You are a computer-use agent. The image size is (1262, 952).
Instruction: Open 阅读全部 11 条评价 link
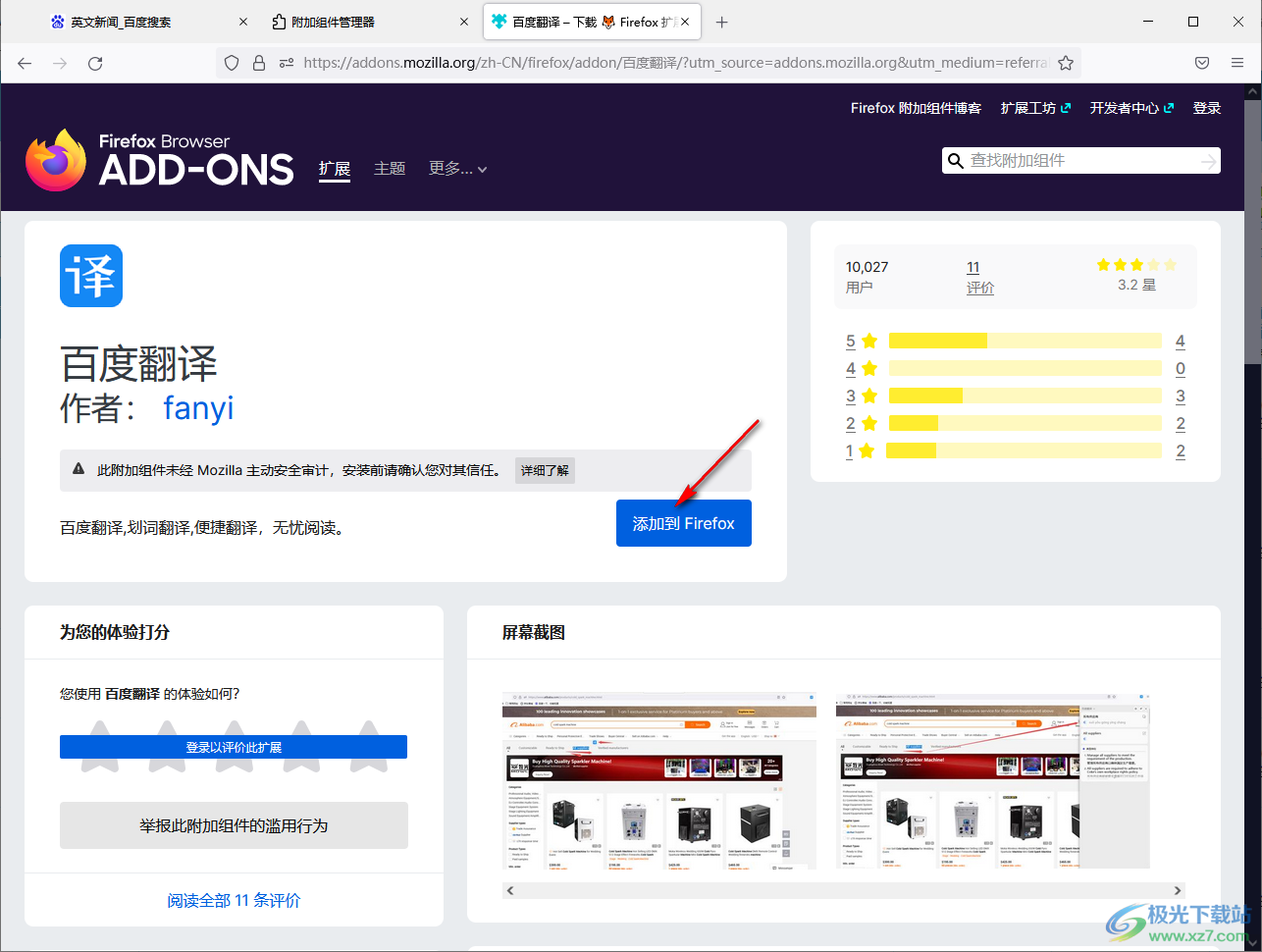coord(234,900)
